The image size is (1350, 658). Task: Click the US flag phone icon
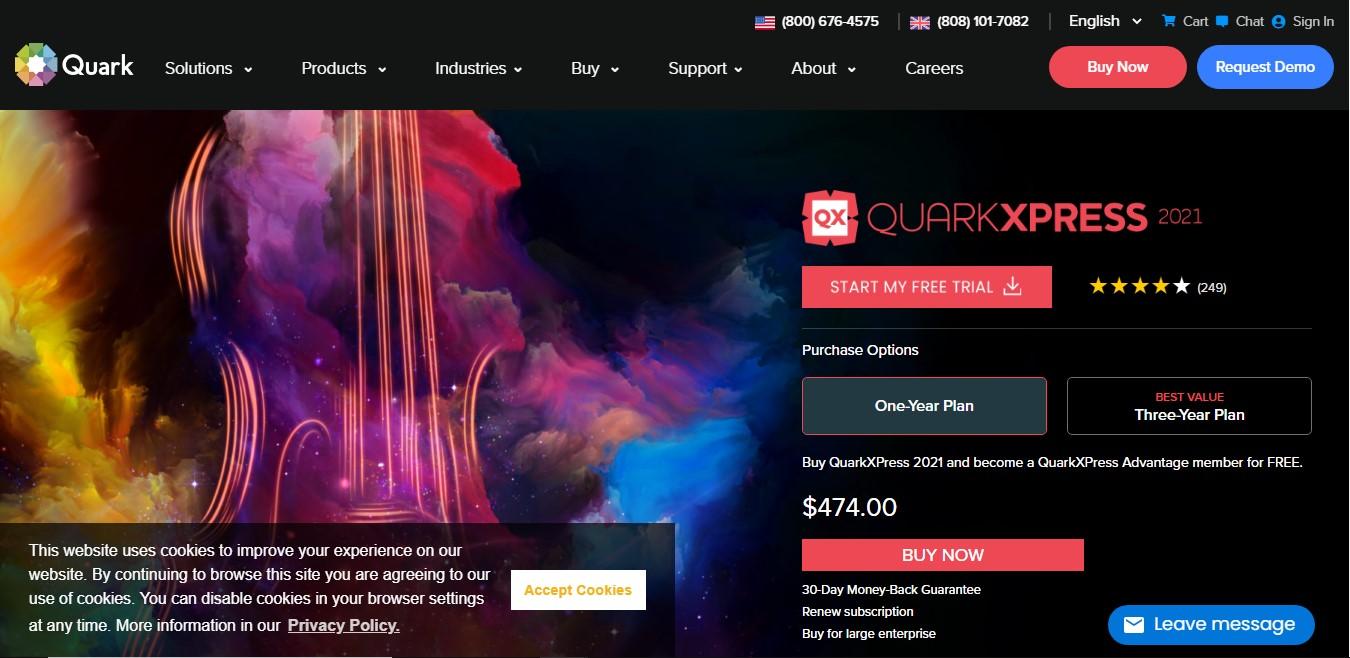pyautogui.click(x=765, y=22)
